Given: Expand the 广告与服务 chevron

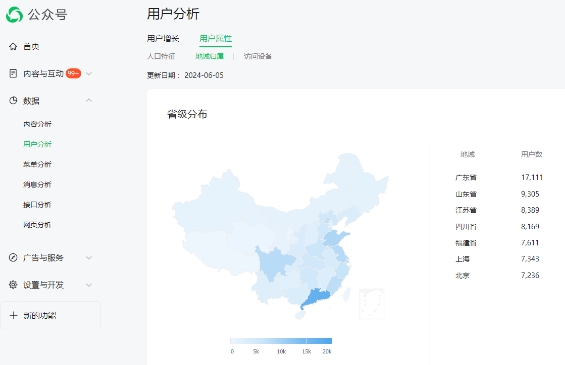Looking at the screenshot, I should [x=89, y=258].
